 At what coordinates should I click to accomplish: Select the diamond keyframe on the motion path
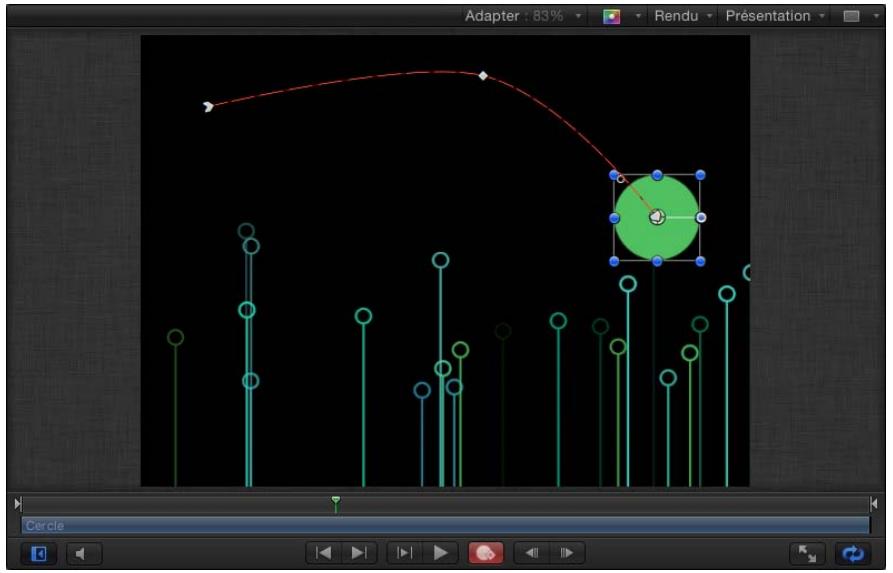click(483, 76)
